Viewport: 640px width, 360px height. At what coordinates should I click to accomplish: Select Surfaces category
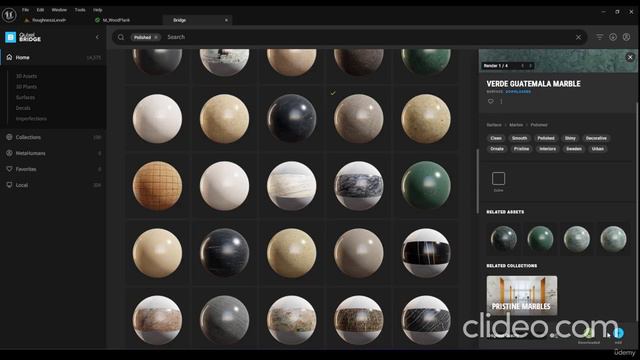[25, 97]
